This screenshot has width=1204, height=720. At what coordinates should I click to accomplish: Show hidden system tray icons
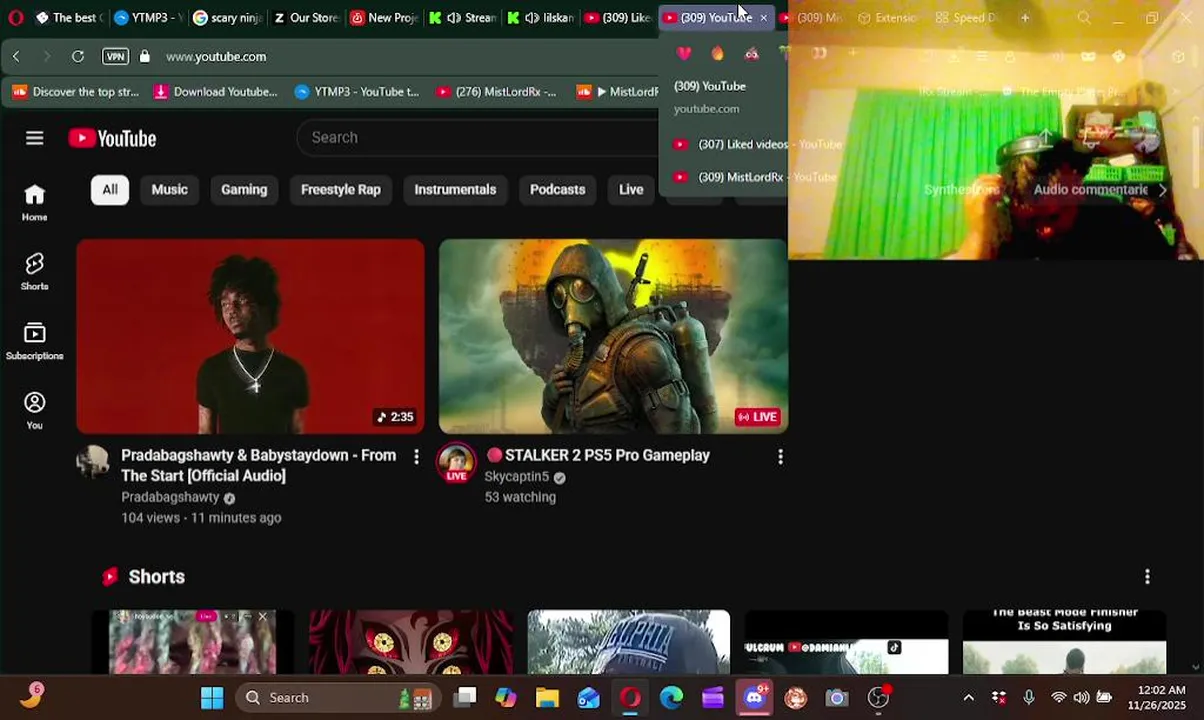968,697
